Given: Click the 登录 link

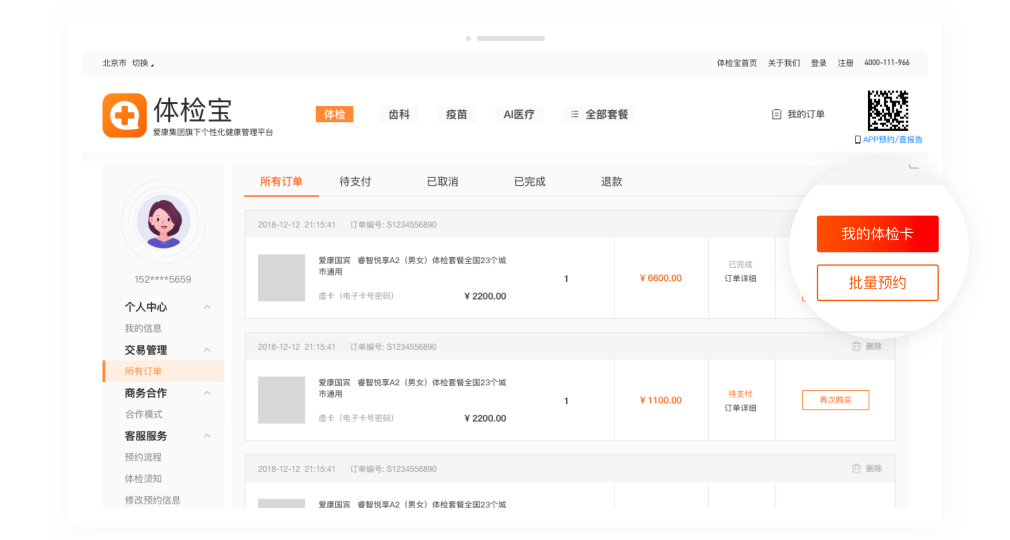Looking at the screenshot, I should click(819, 63).
